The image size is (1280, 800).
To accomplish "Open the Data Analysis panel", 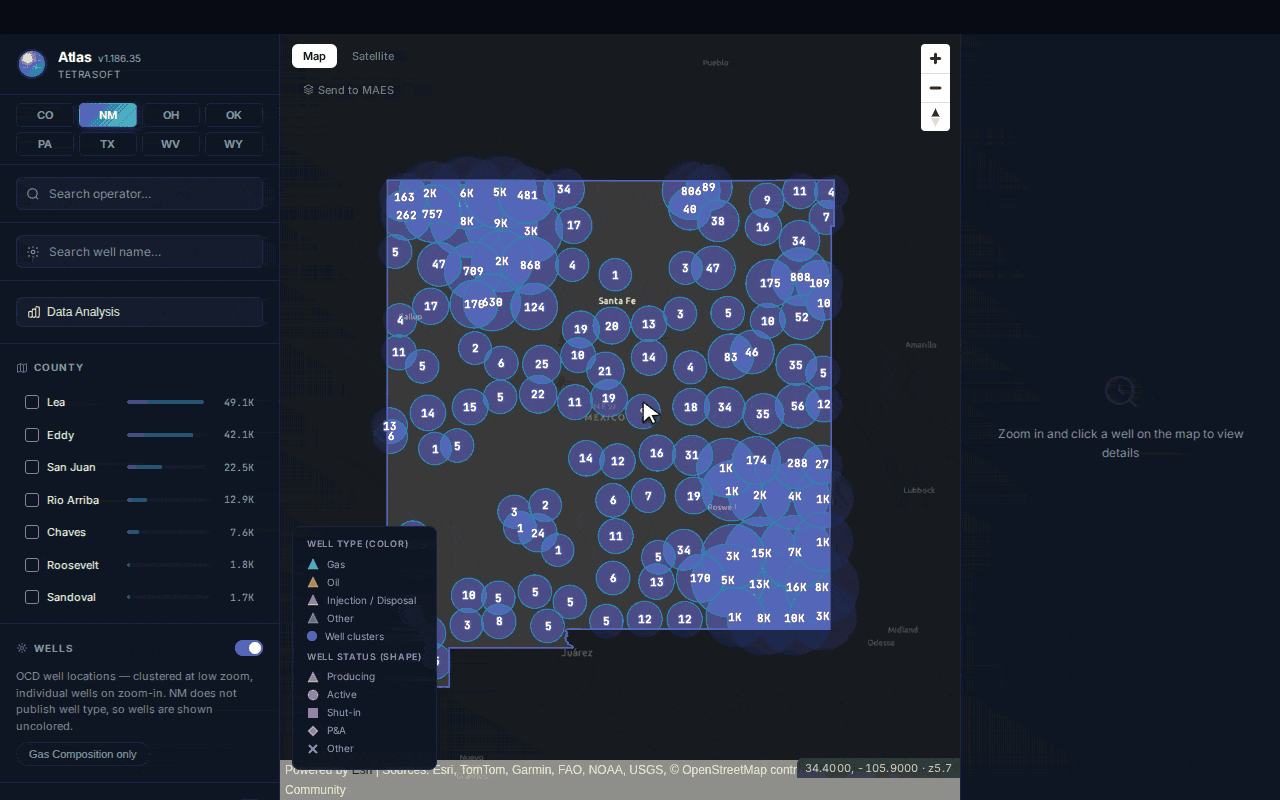I will coord(140,312).
